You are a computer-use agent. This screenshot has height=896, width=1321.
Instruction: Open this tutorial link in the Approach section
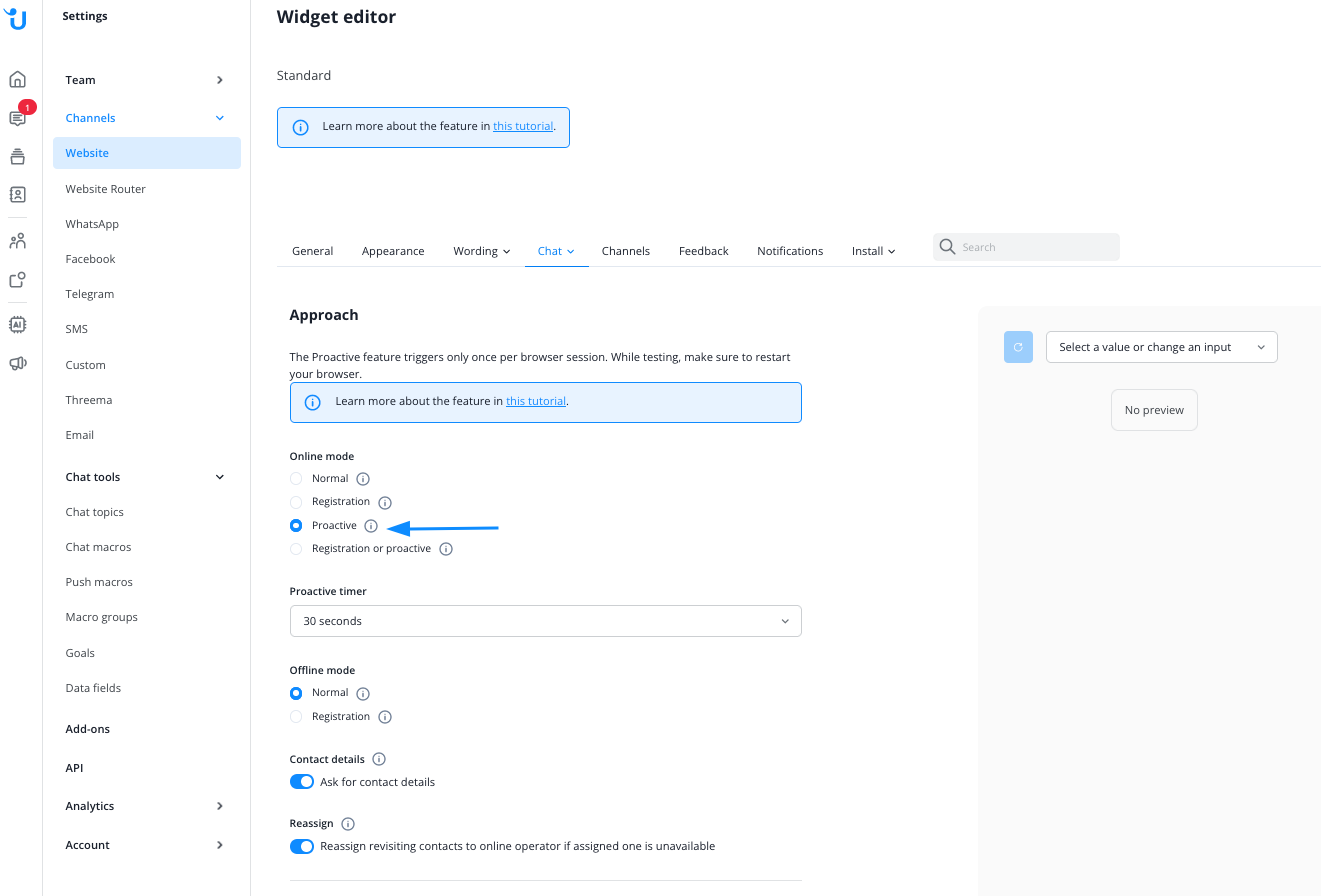pos(536,400)
